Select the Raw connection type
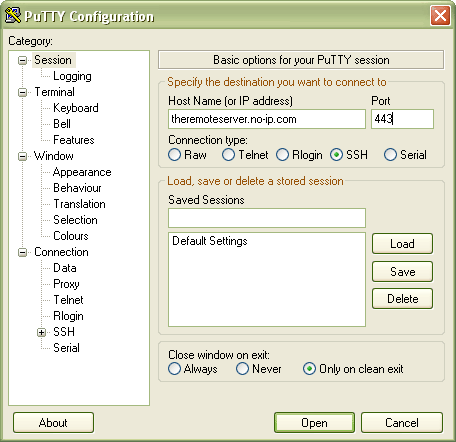This screenshot has width=456, height=442. pos(174,155)
